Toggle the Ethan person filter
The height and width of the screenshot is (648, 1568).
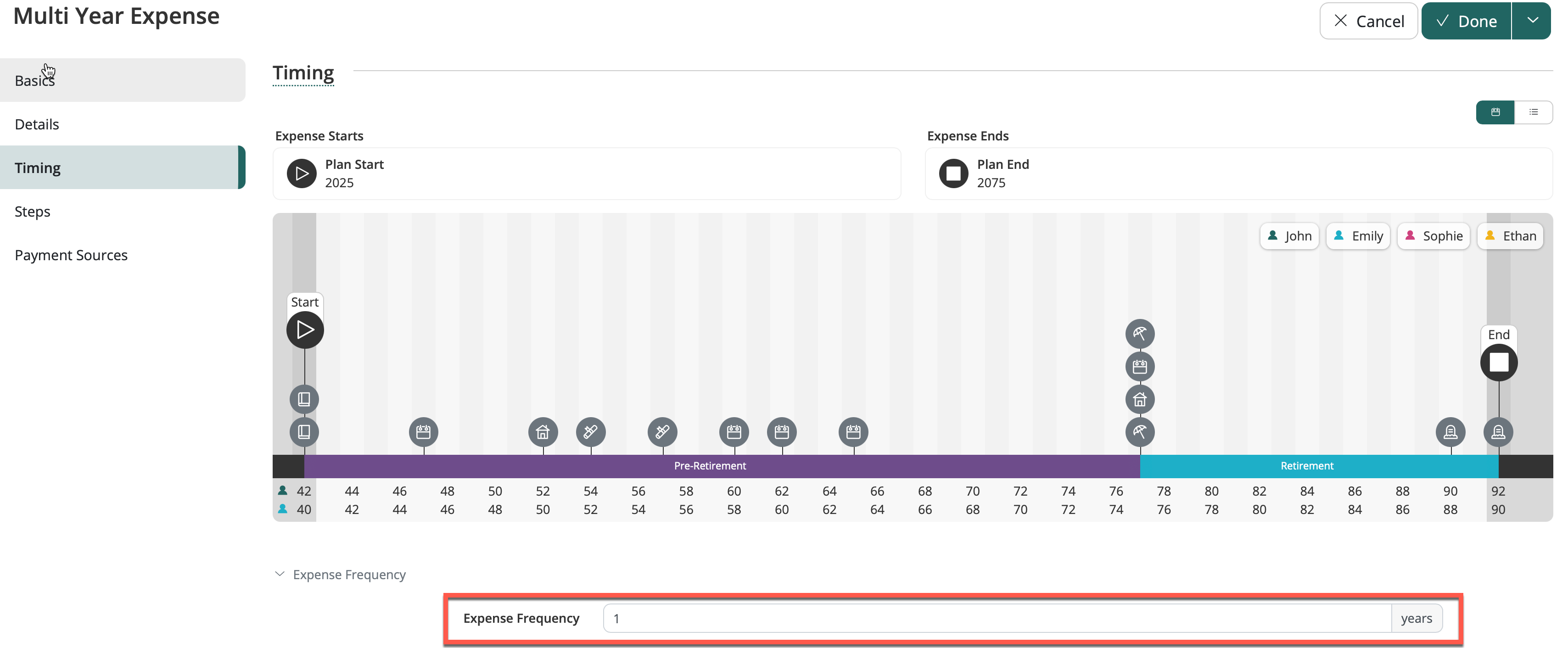[1510, 236]
